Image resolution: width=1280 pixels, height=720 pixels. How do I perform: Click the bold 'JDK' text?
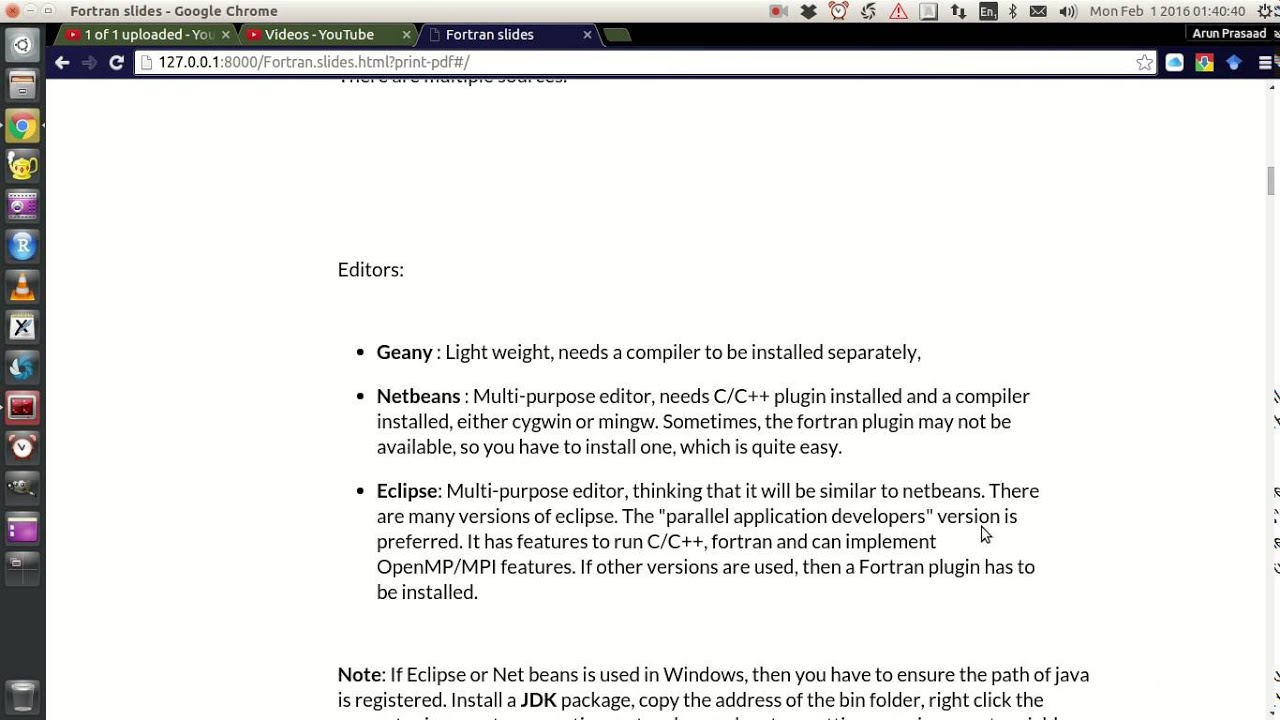(x=538, y=700)
